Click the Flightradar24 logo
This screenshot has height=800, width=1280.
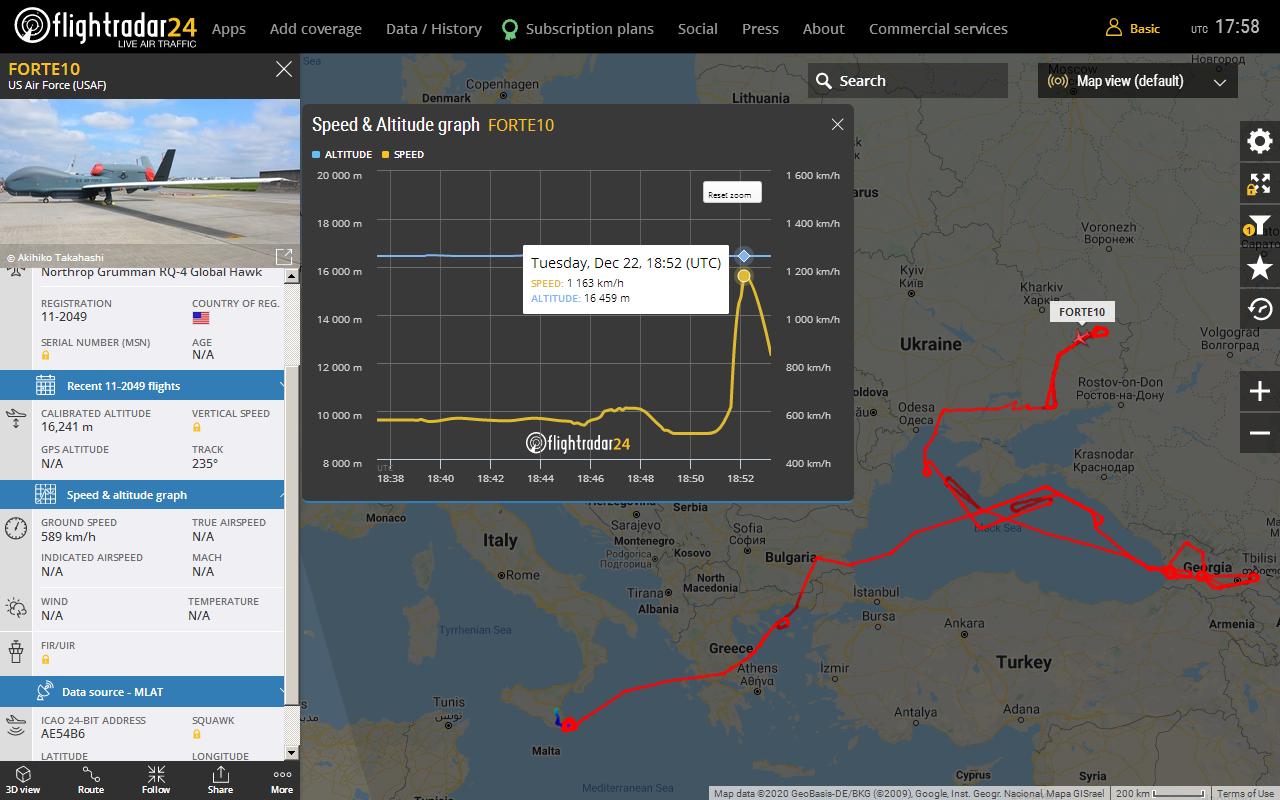click(105, 28)
